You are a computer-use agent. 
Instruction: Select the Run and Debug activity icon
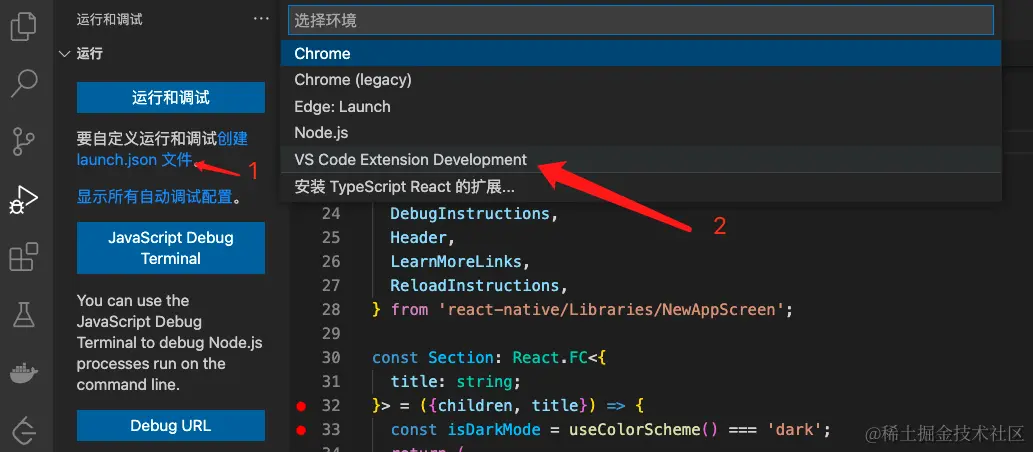tap(24, 200)
